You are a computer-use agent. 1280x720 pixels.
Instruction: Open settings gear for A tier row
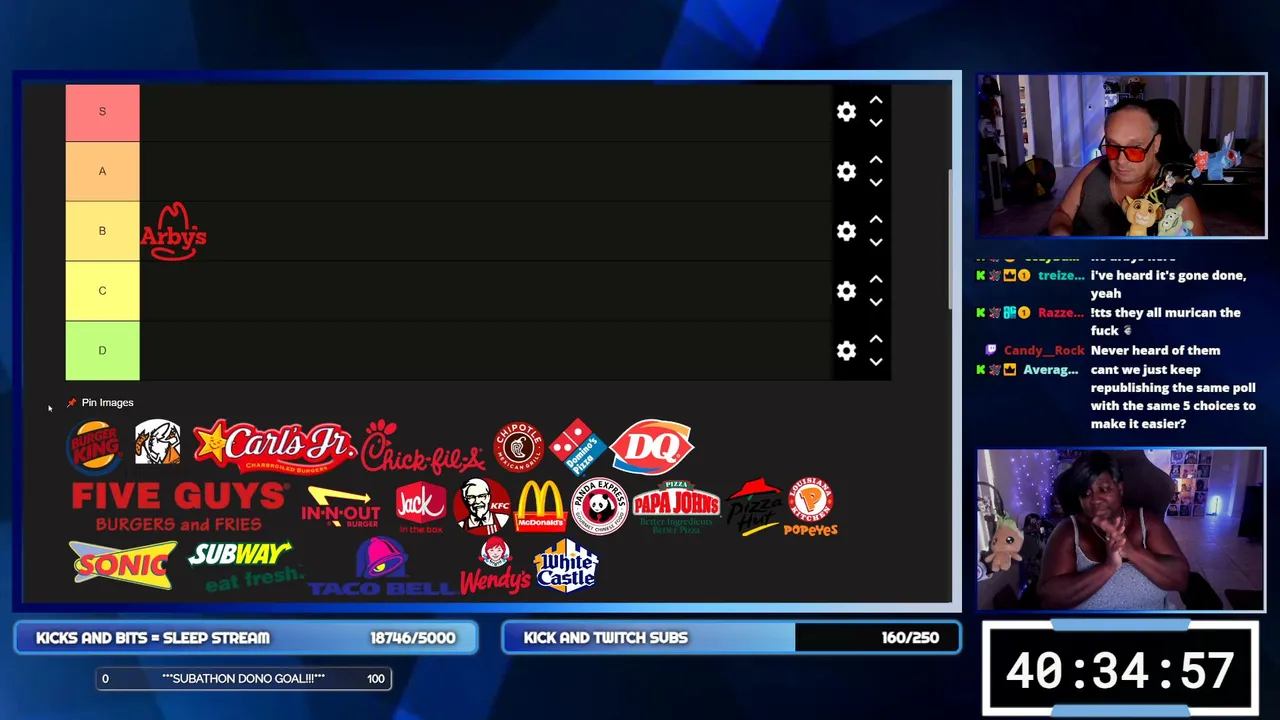846,171
